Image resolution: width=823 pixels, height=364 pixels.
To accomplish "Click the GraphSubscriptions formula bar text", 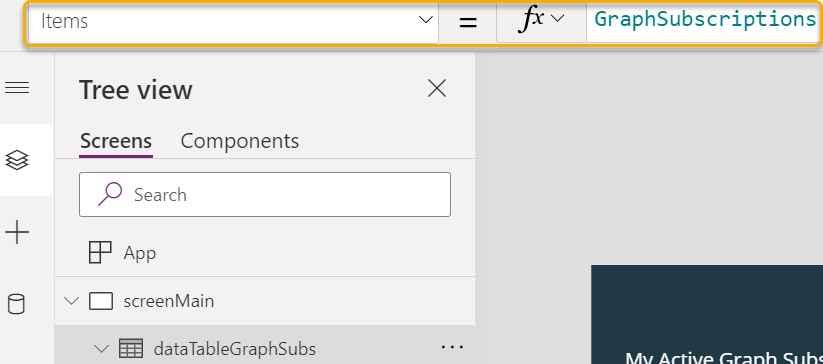I will coord(705,19).
